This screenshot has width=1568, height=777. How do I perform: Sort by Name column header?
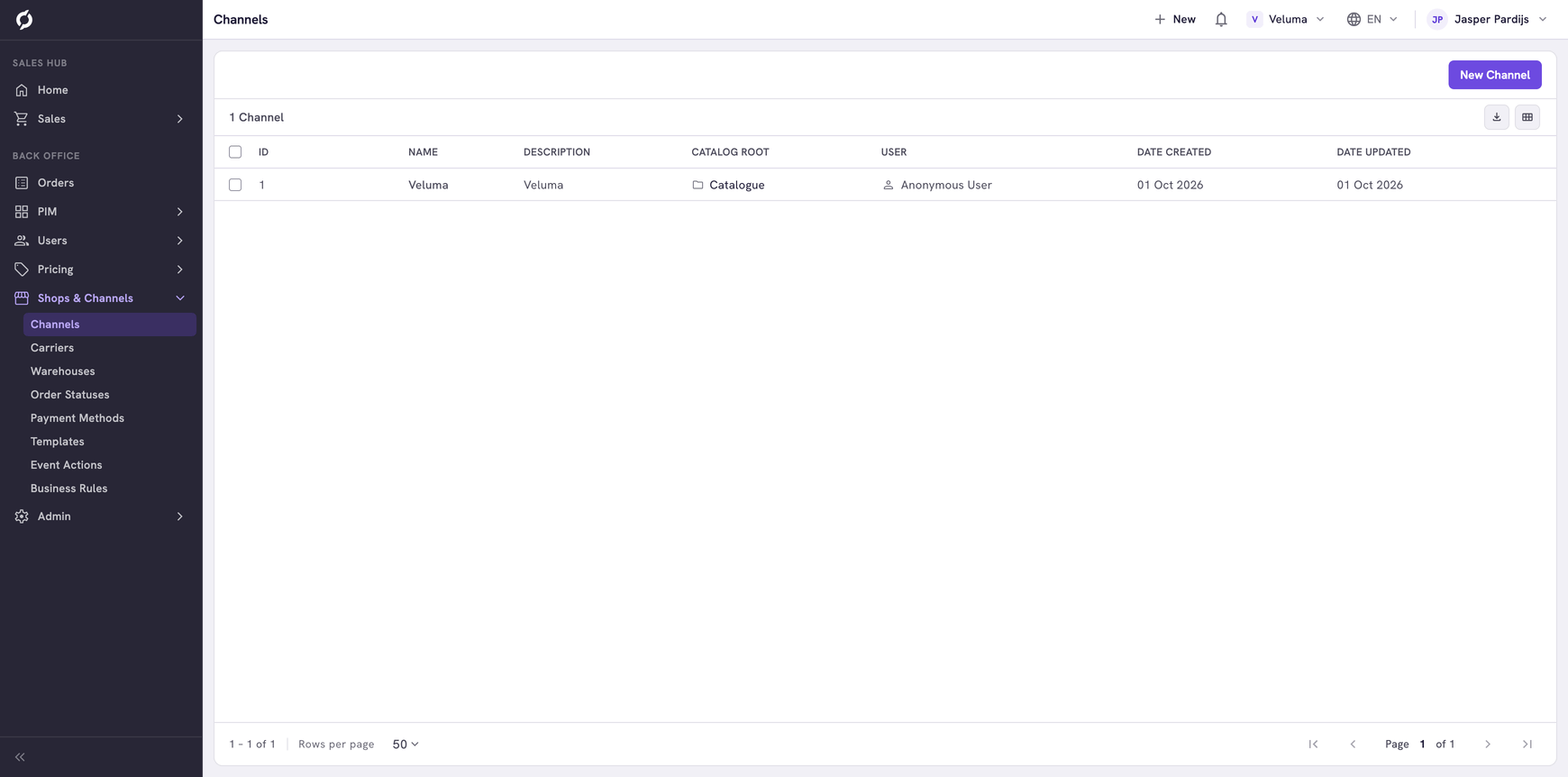[423, 152]
